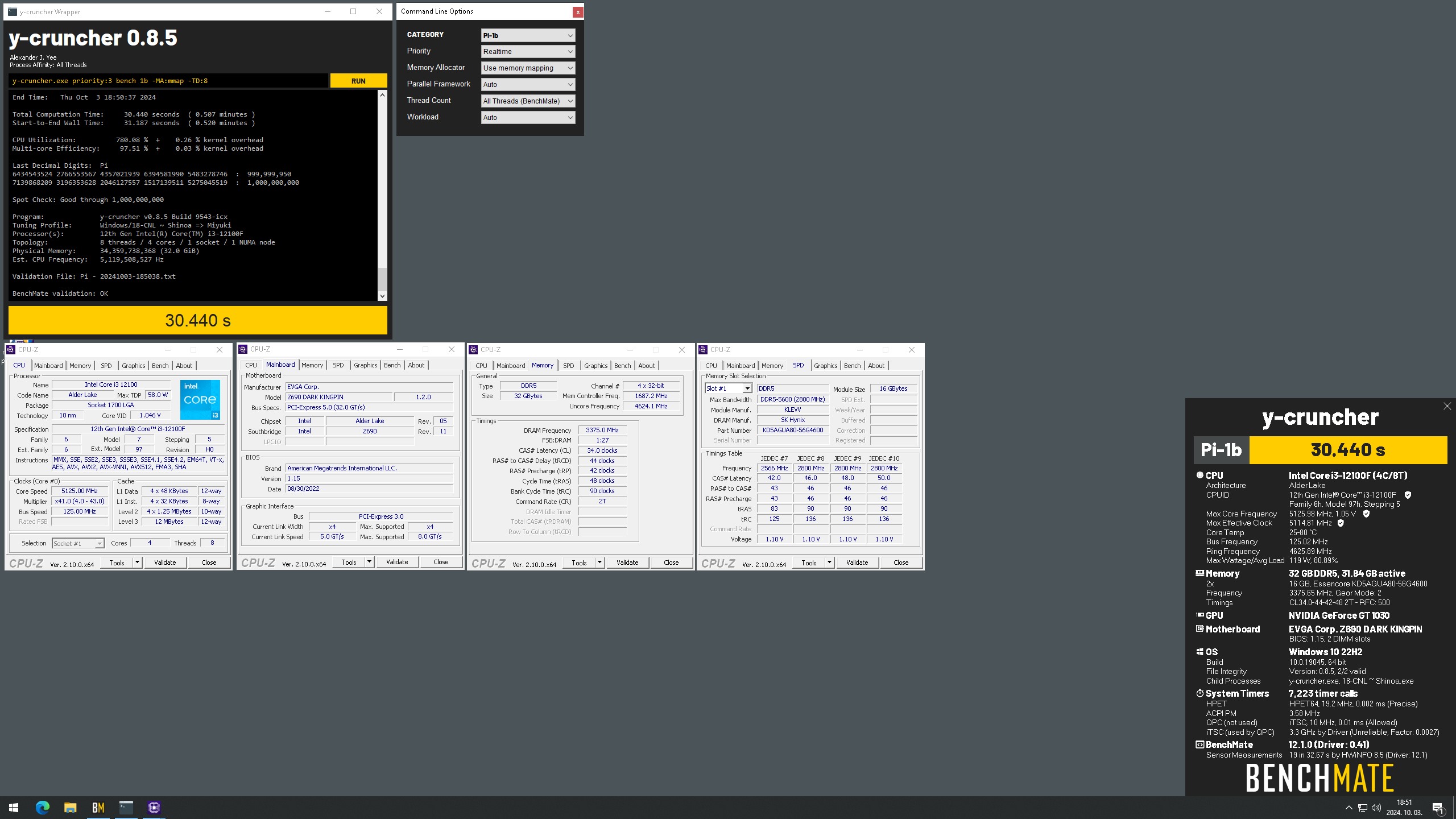Click y-cruncher output scrollbar up arrow

click(x=382, y=95)
